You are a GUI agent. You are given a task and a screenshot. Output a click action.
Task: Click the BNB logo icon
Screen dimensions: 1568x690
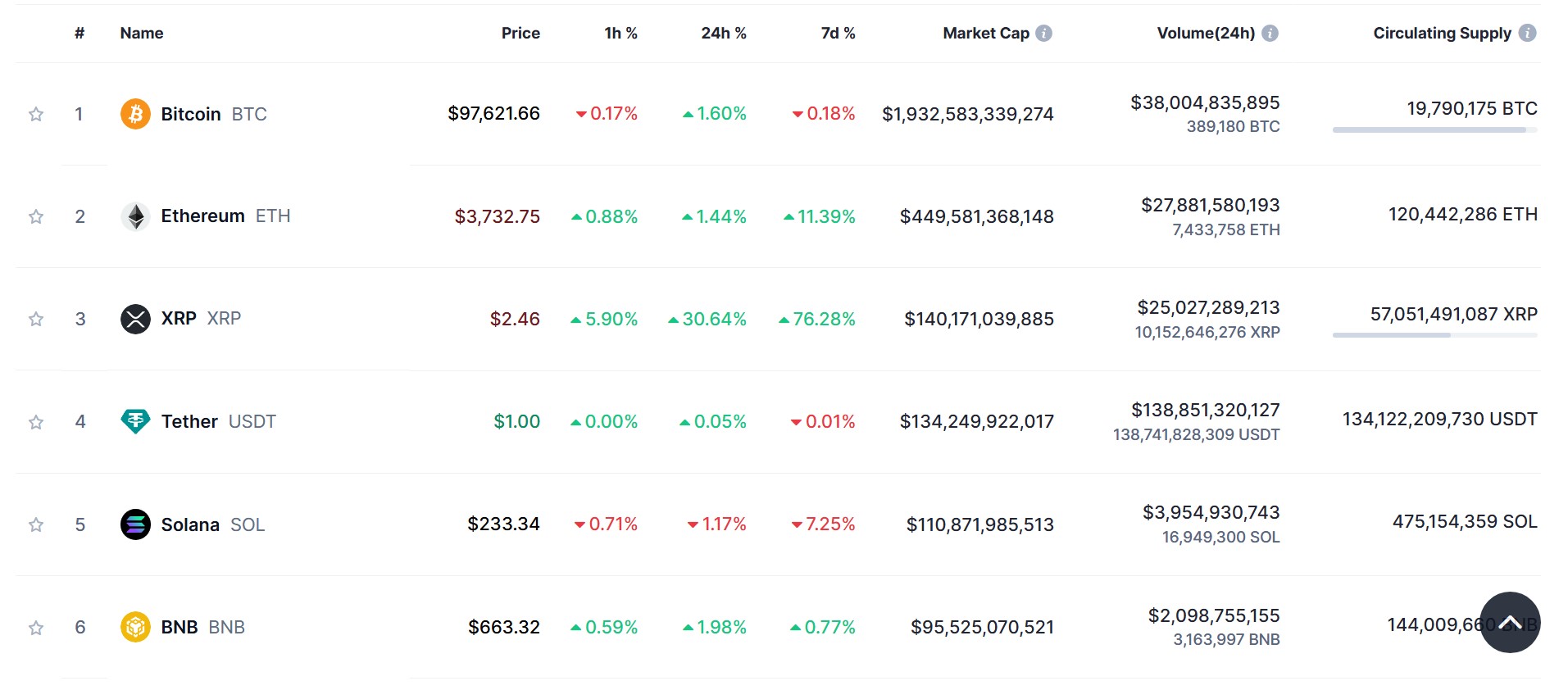(135, 627)
